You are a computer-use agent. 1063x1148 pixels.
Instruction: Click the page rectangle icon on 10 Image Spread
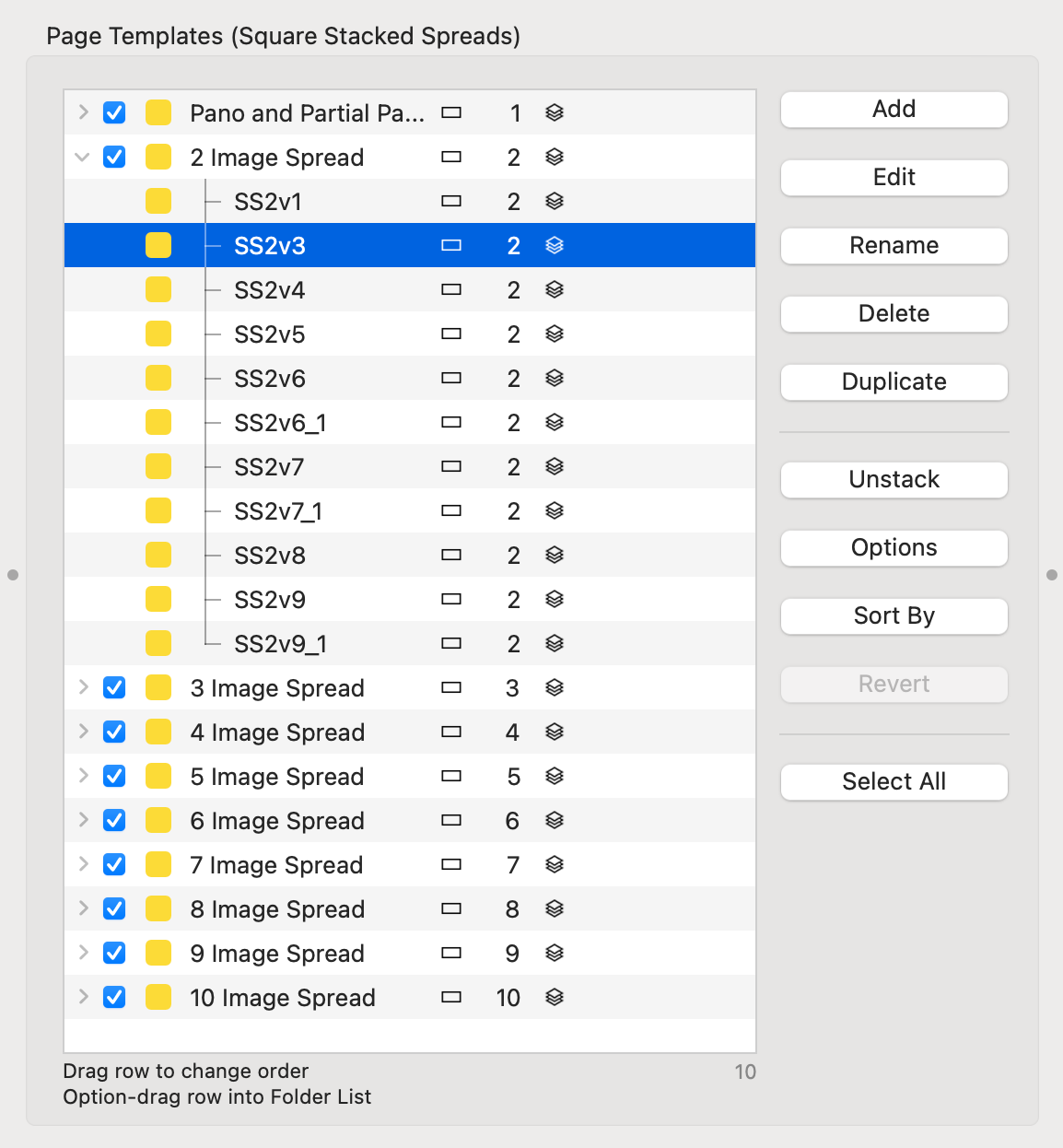point(450,997)
